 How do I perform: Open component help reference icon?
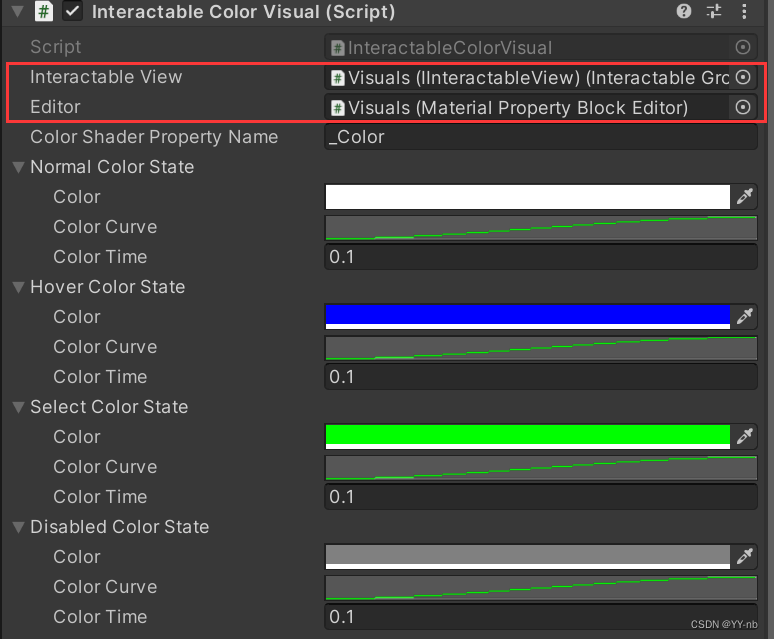(684, 11)
